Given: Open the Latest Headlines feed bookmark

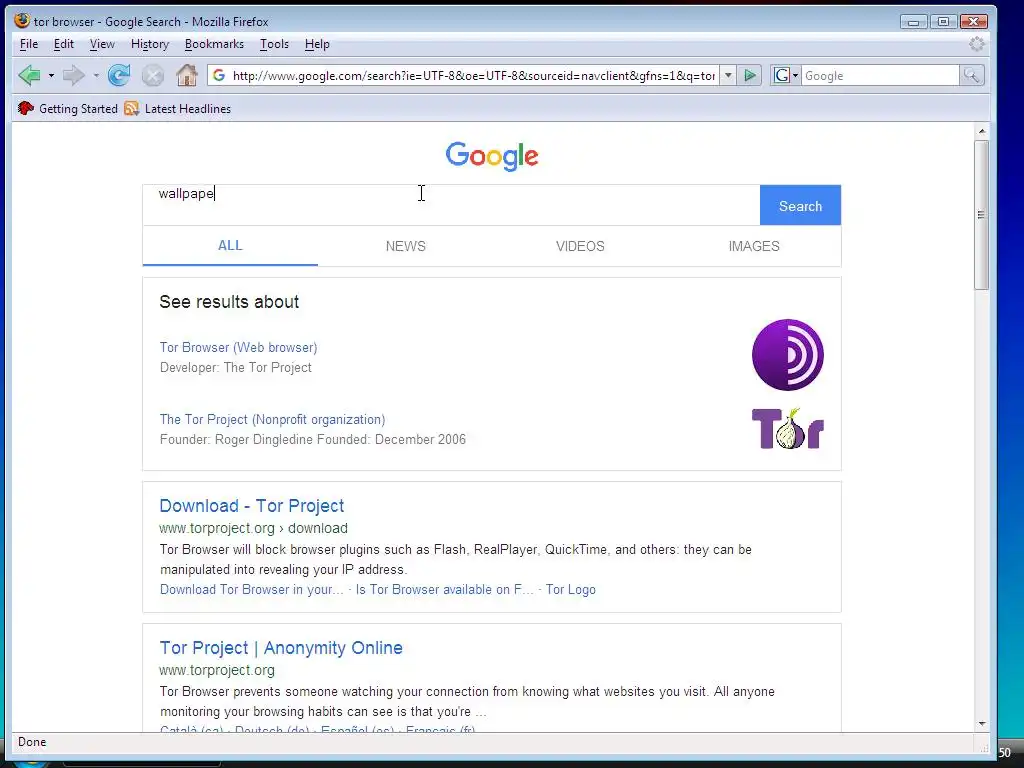Looking at the screenshot, I should 178,109.
